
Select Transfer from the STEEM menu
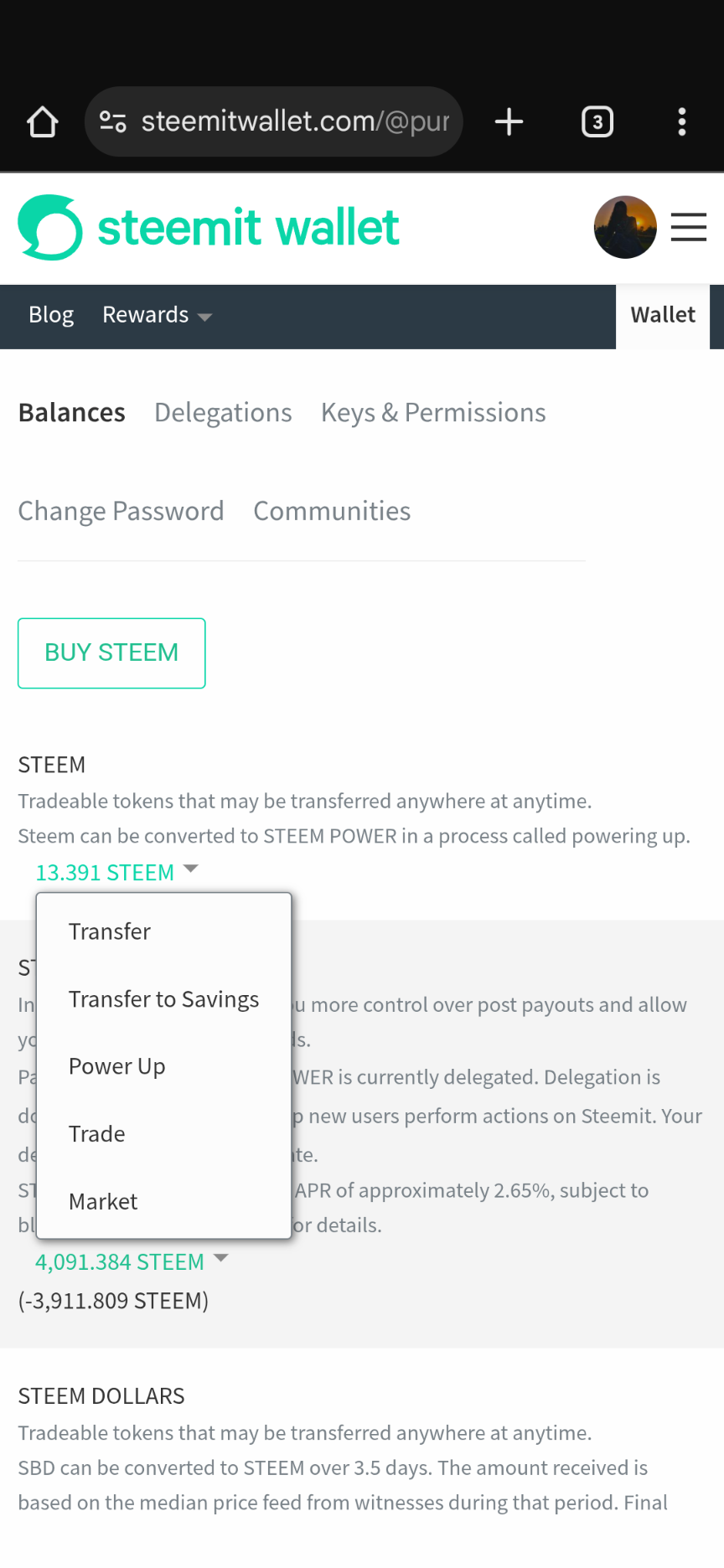click(110, 931)
